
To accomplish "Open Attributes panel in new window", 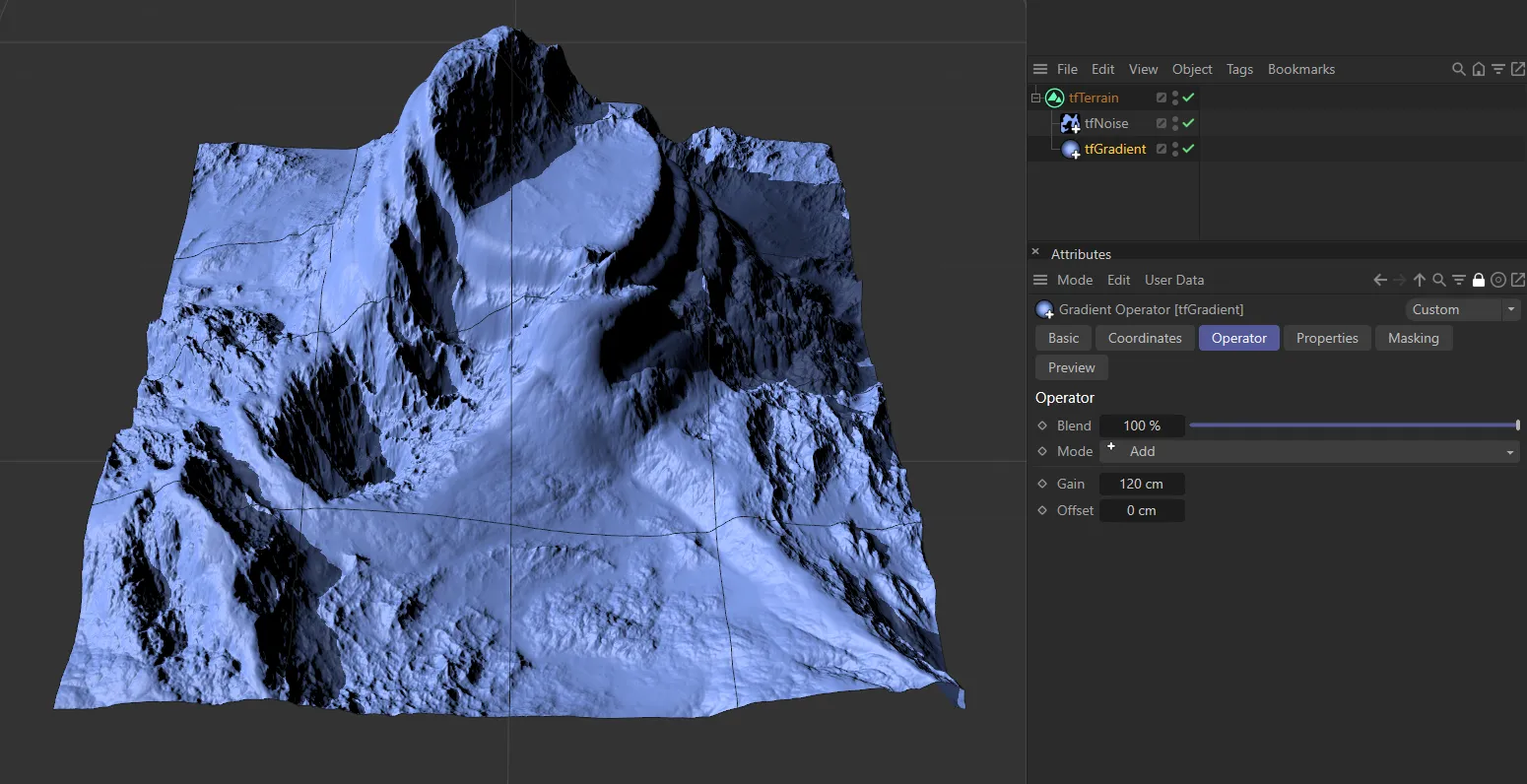I will [x=1517, y=280].
